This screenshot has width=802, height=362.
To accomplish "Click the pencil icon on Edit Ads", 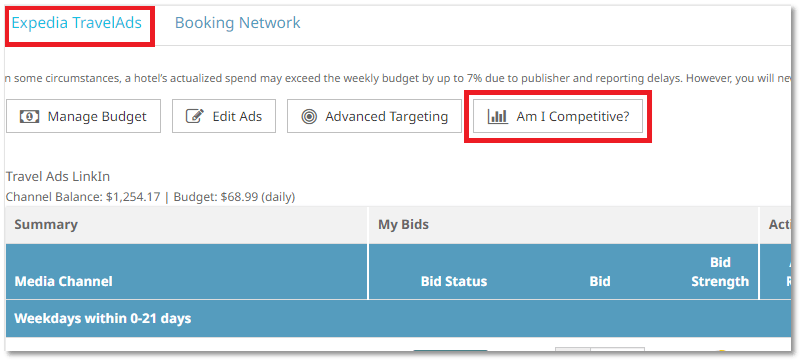I will click(x=194, y=117).
